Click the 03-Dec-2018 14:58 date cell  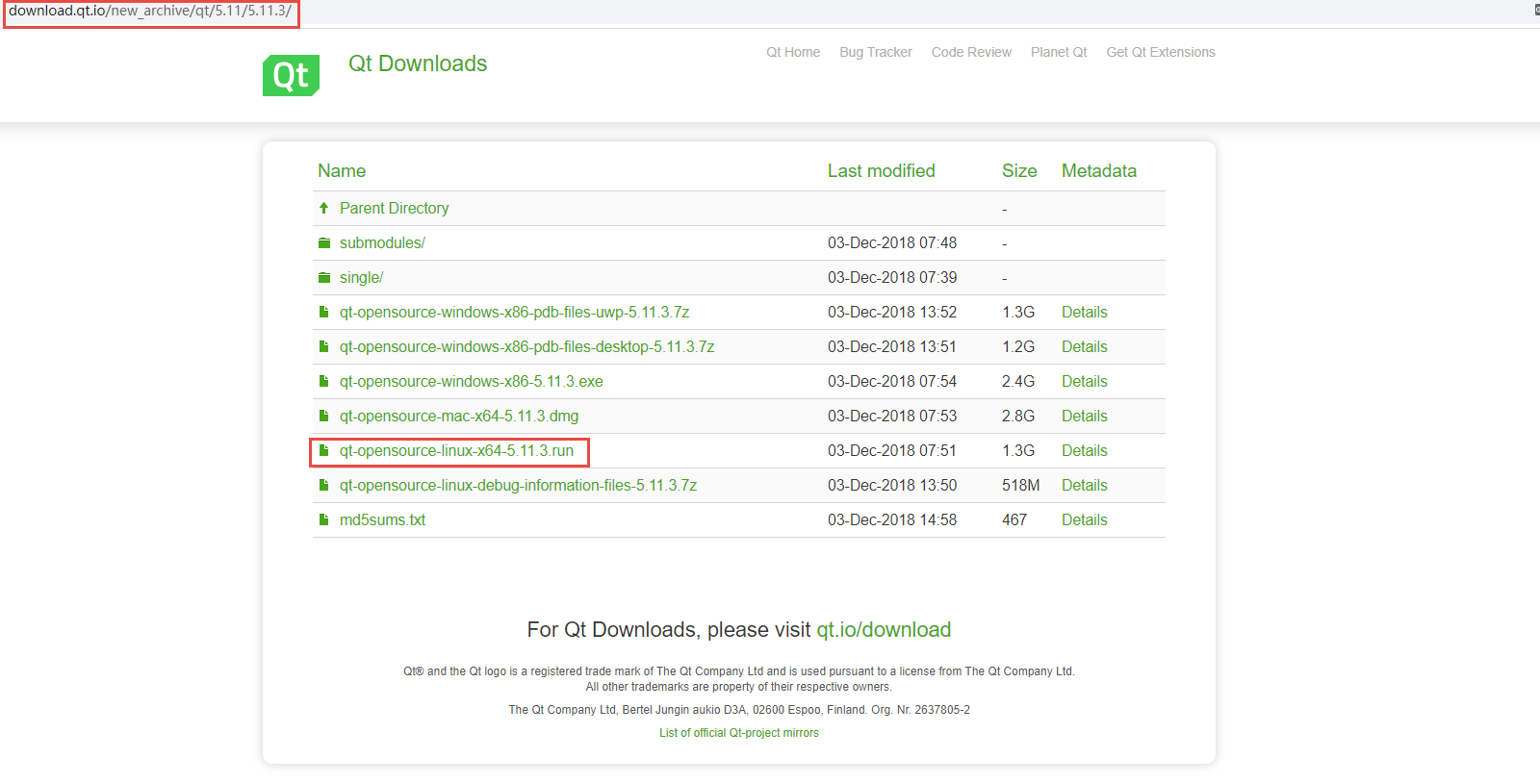coord(892,519)
